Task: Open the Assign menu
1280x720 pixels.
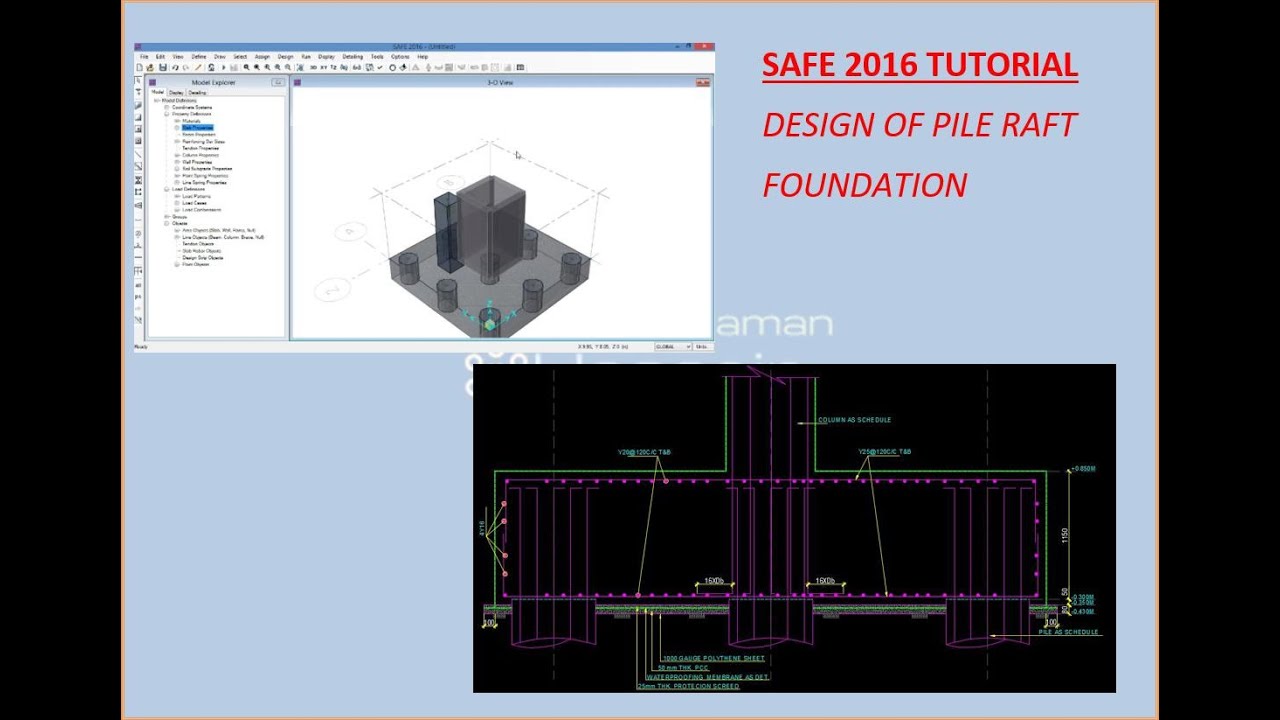Action: click(x=262, y=56)
